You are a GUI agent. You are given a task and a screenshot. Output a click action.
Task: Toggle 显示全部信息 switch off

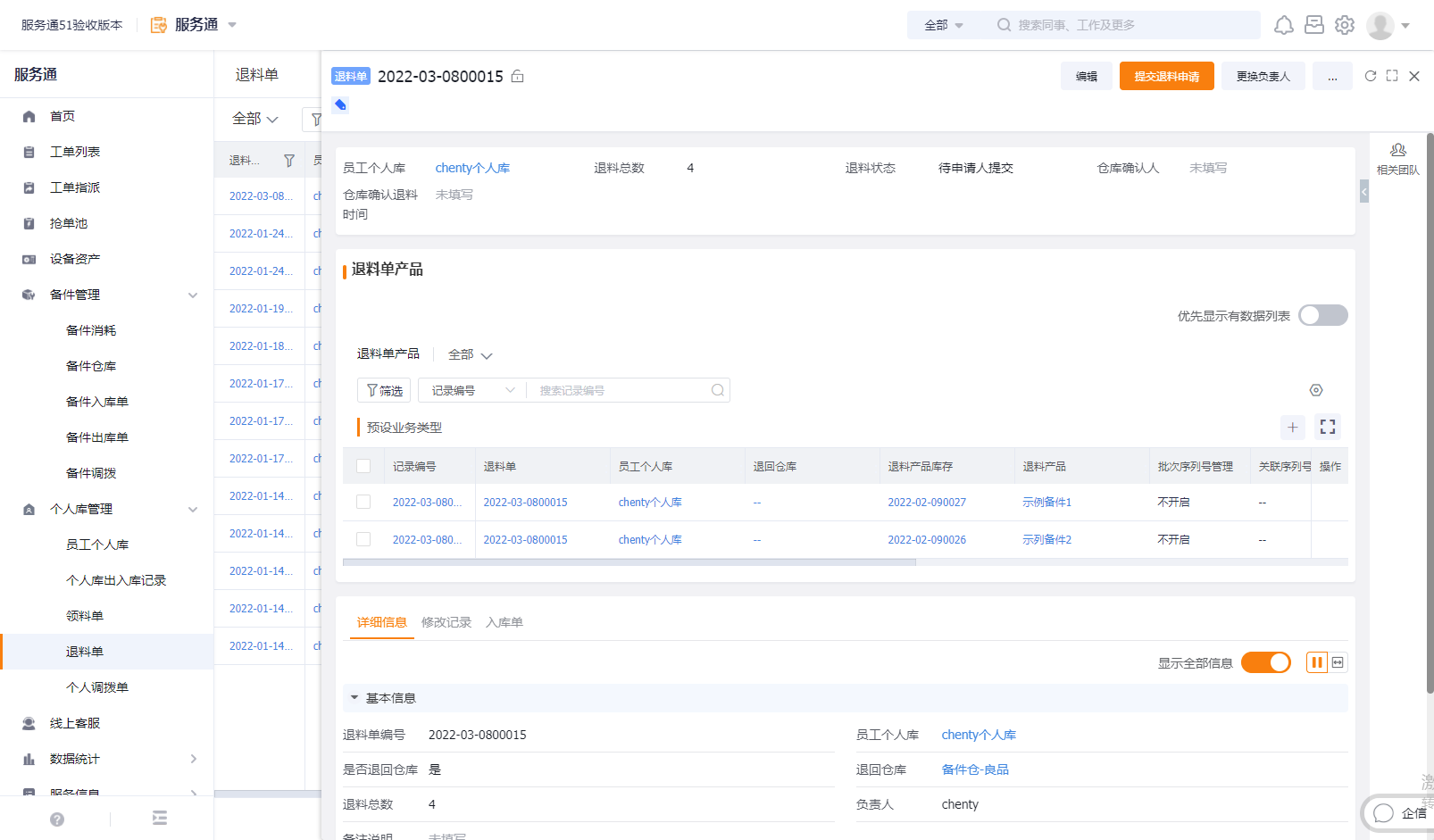[1266, 662]
